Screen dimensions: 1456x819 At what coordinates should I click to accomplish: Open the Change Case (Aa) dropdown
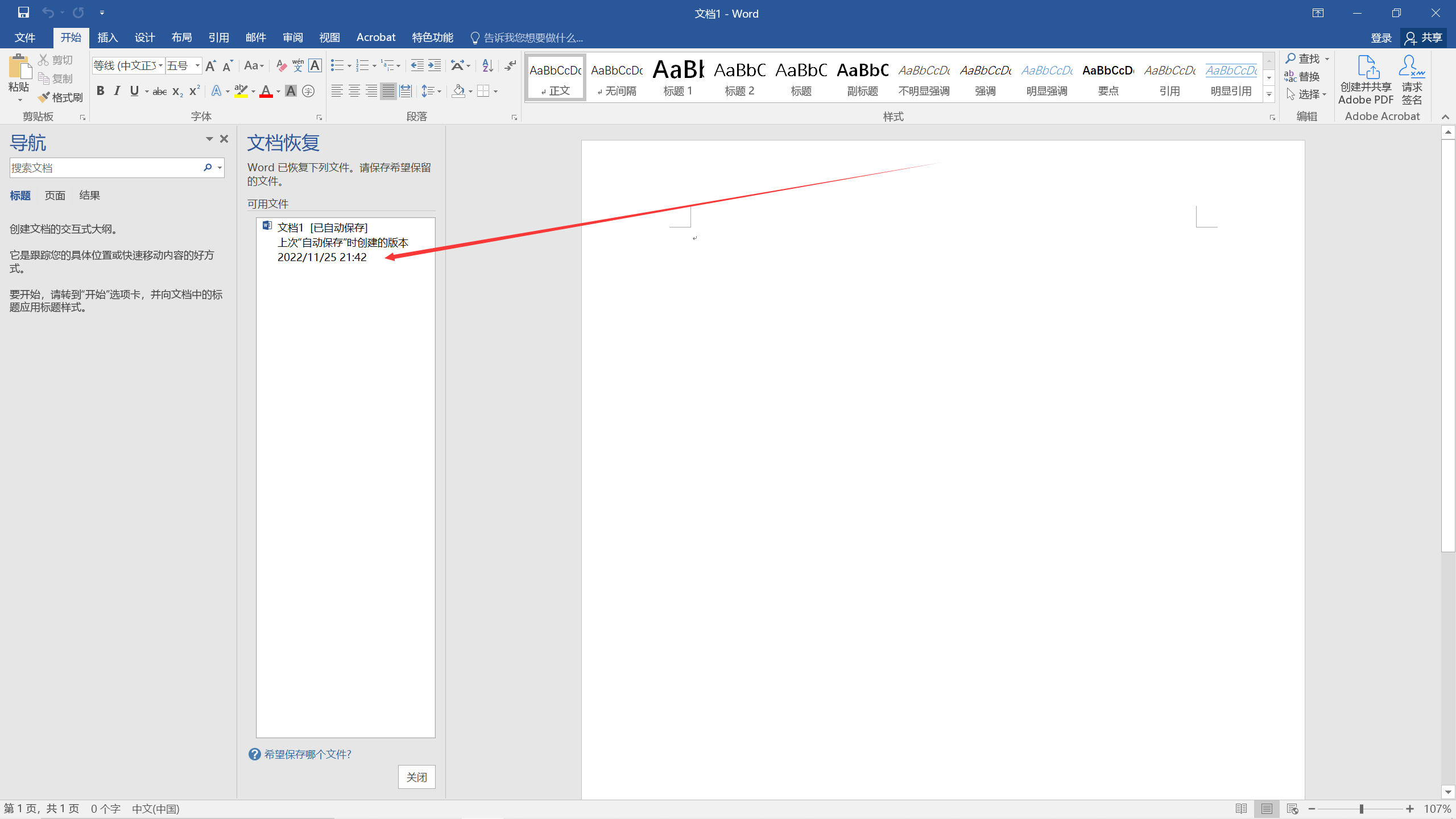tap(254, 66)
